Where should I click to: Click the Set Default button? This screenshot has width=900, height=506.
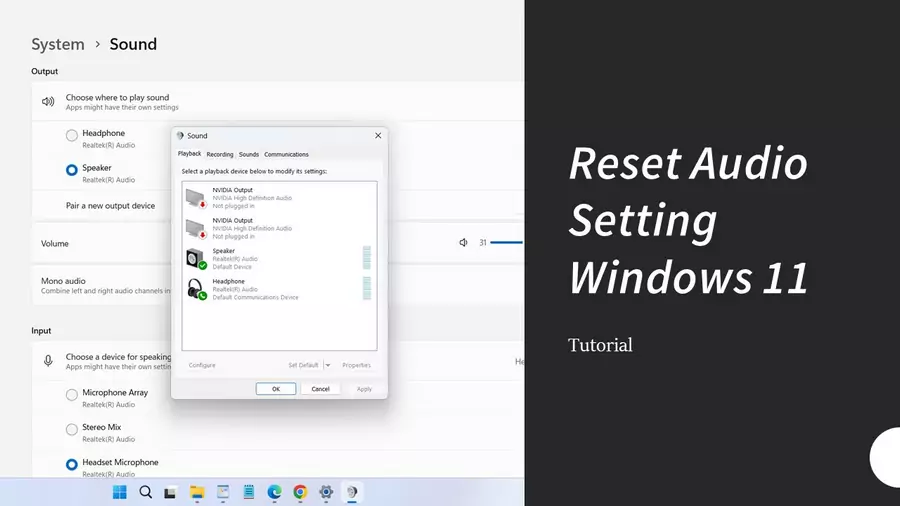pos(303,365)
